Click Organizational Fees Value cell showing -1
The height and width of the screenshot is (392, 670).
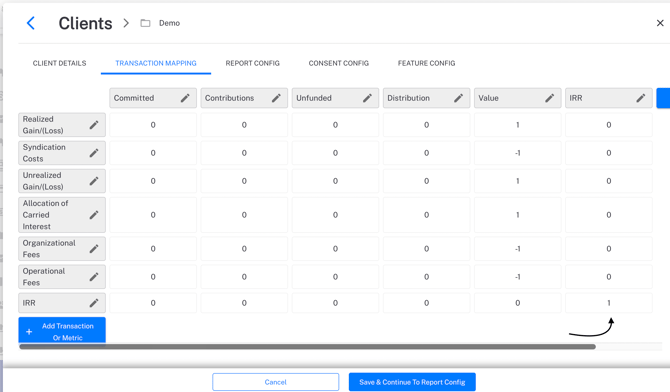[517, 249]
